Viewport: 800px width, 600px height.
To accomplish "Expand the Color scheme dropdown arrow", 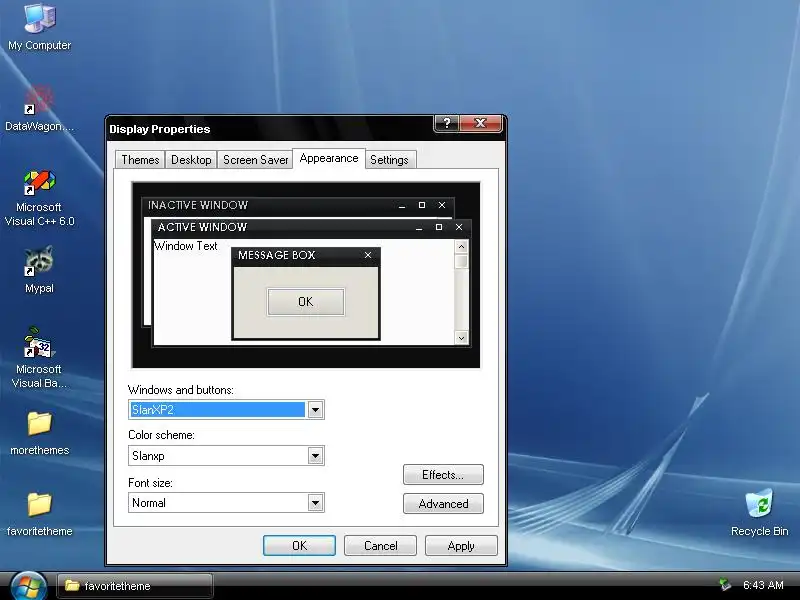I will 315,456.
